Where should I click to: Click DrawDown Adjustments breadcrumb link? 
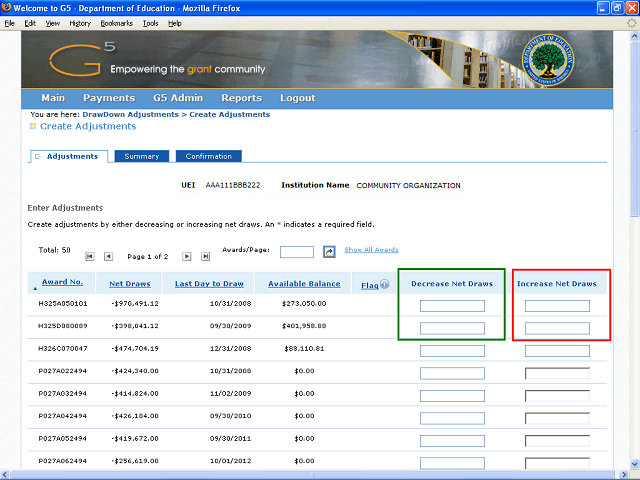tap(138, 115)
